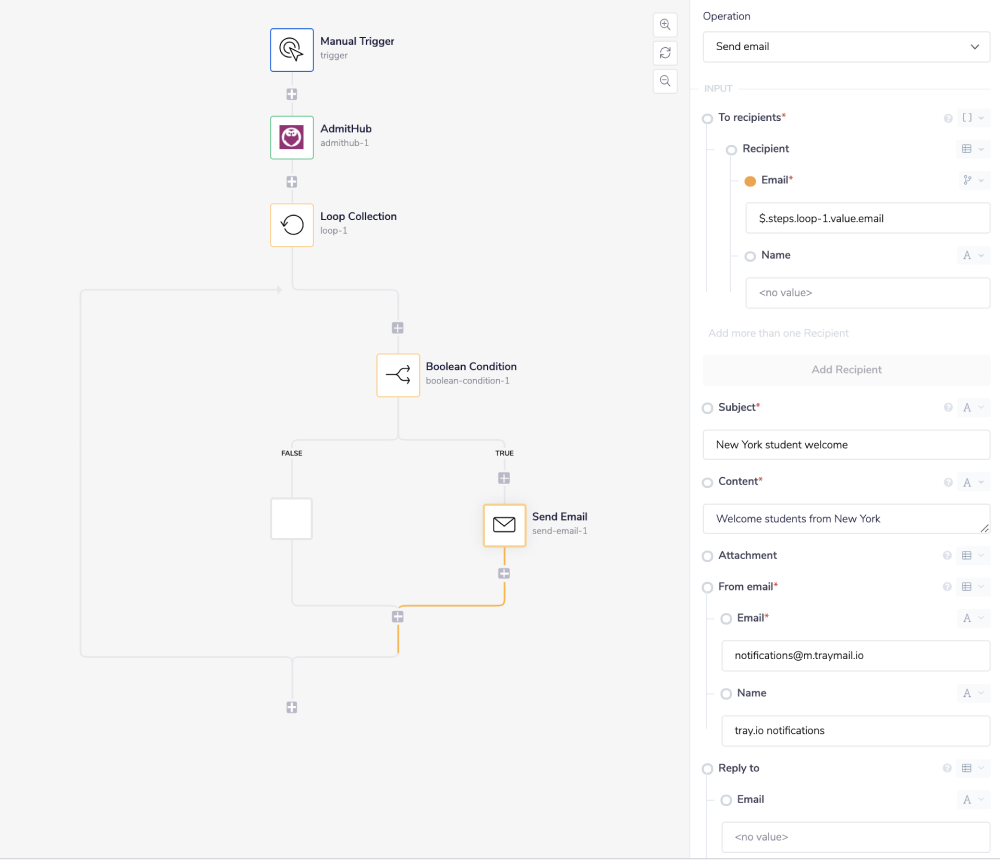1000x860 pixels.
Task: Click the plus icon above Send Email on TRUE branch
Action: [x=504, y=478]
